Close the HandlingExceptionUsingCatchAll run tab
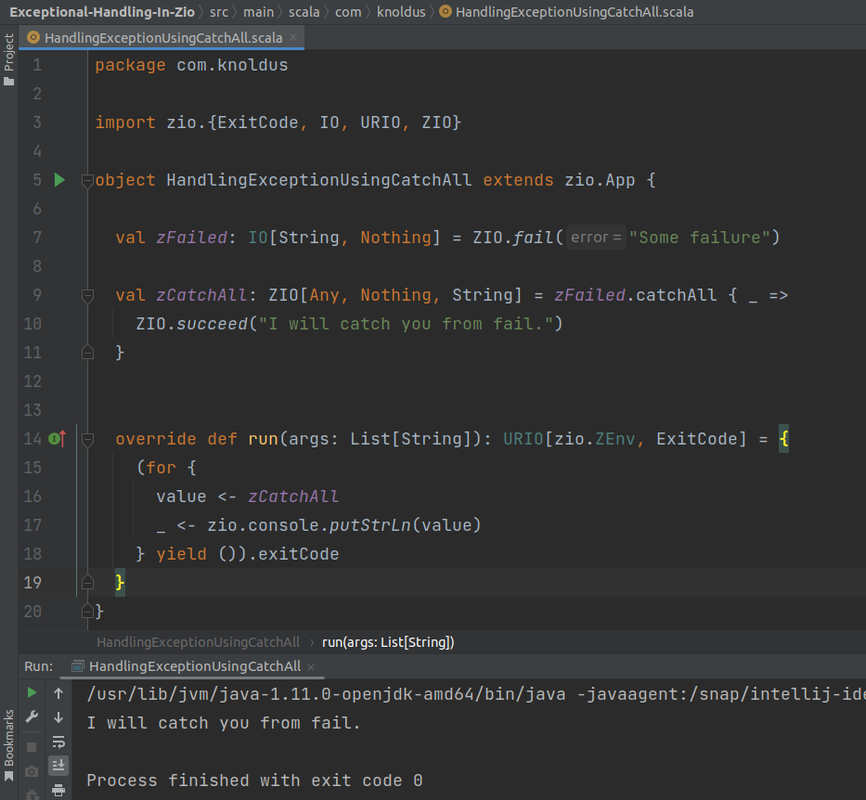Image resolution: width=866 pixels, height=800 pixels. (x=311, y=667)
